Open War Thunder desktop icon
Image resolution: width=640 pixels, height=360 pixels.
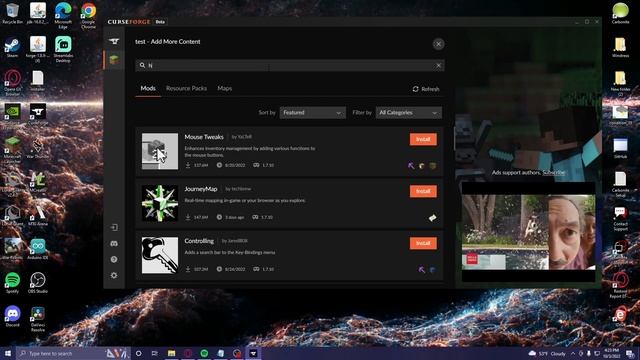click(38, 148)
